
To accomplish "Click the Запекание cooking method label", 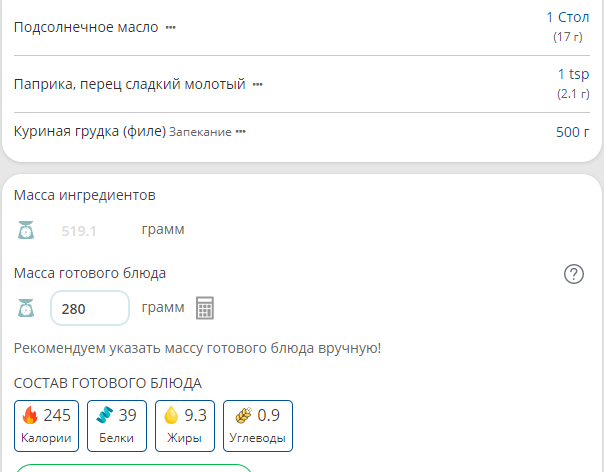I will tap(200, 132).
